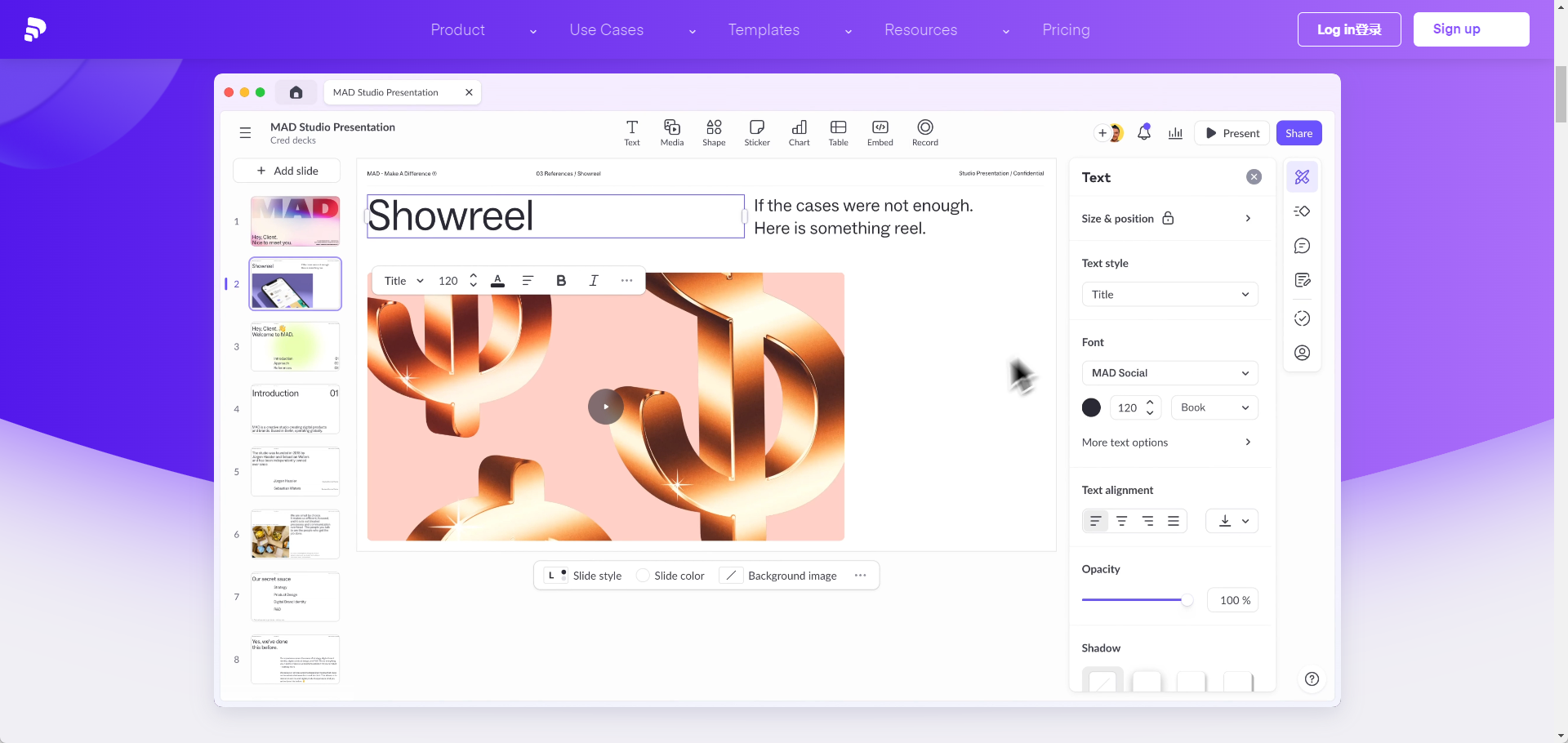Insert a Table from toolbar
The width and height of the screenshot is (1568, 743).
point(839,132)
